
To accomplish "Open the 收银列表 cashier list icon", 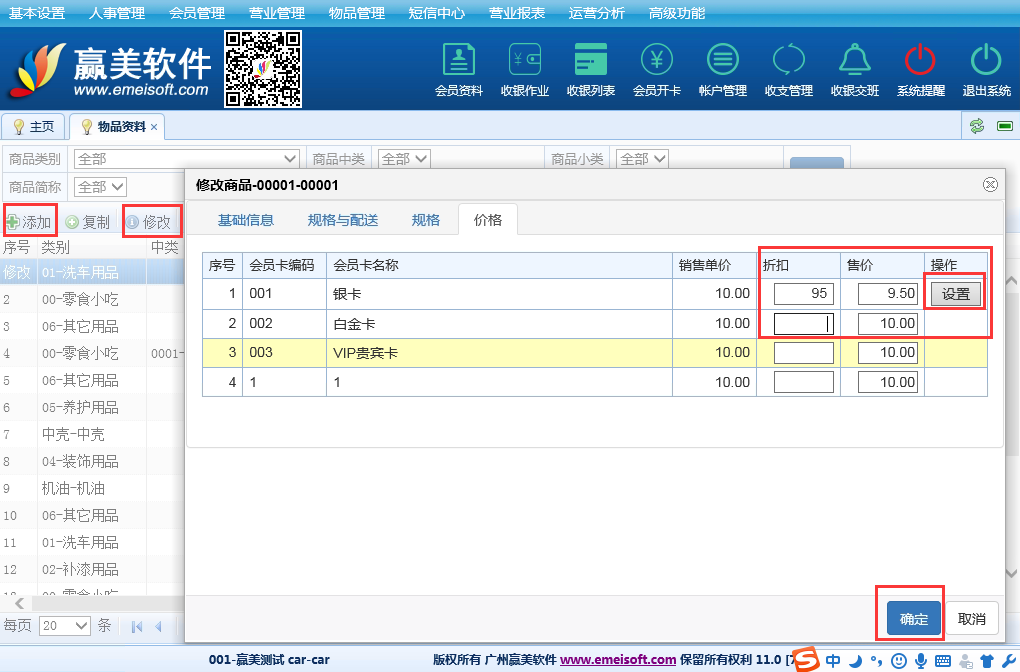I will pyautogui.click(x=590, y=69).
